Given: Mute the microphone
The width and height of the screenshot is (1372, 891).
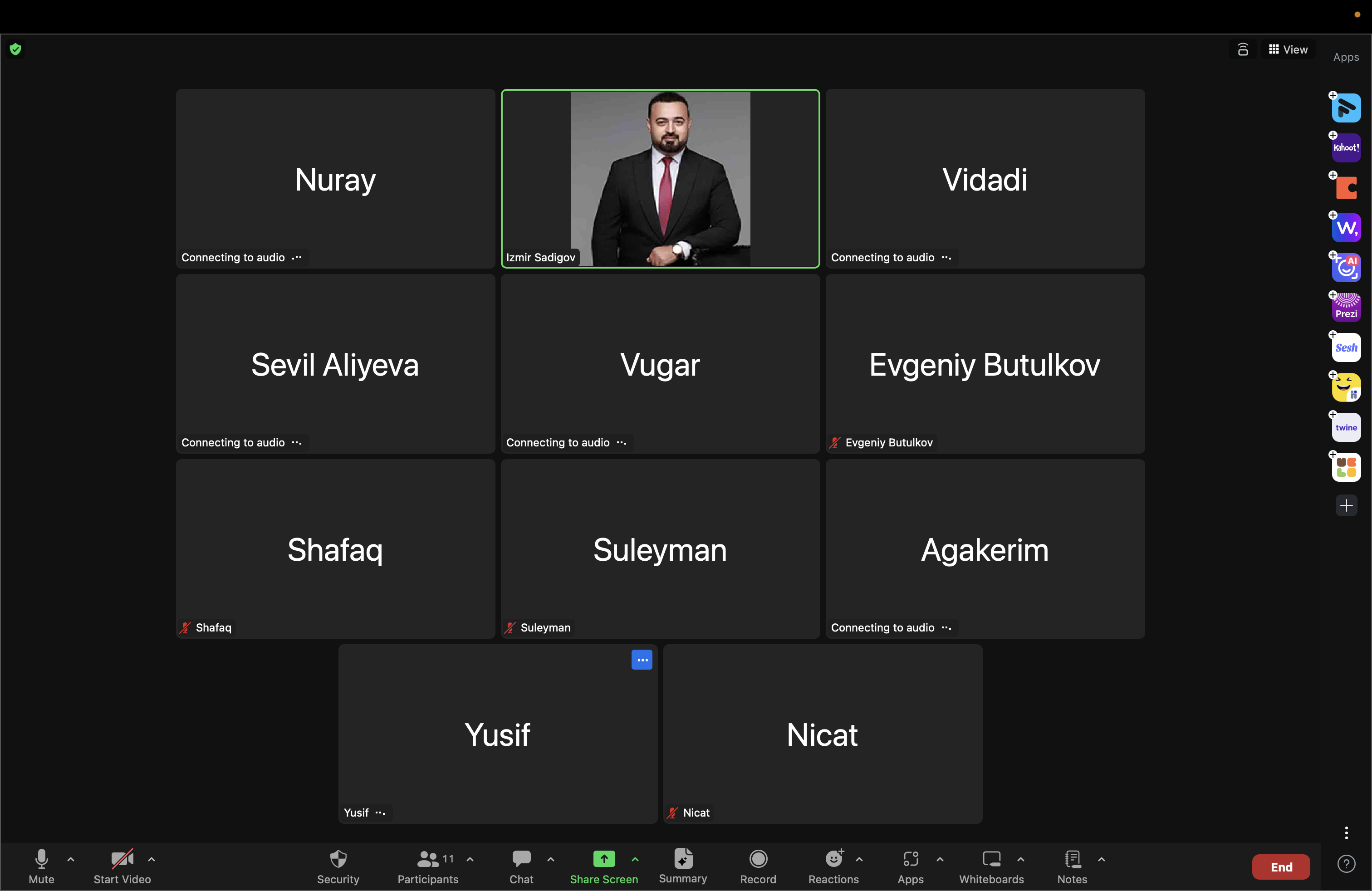Looking at the screenshot, I should (41, 859).
